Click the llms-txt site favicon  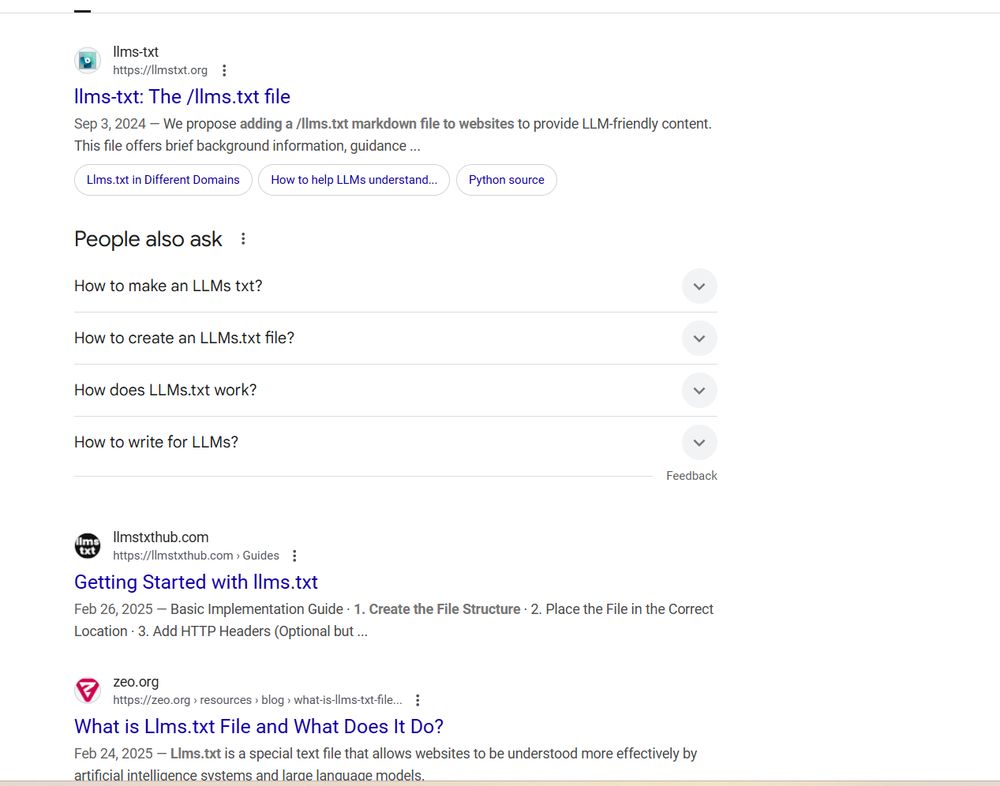[x=87, y=61]
